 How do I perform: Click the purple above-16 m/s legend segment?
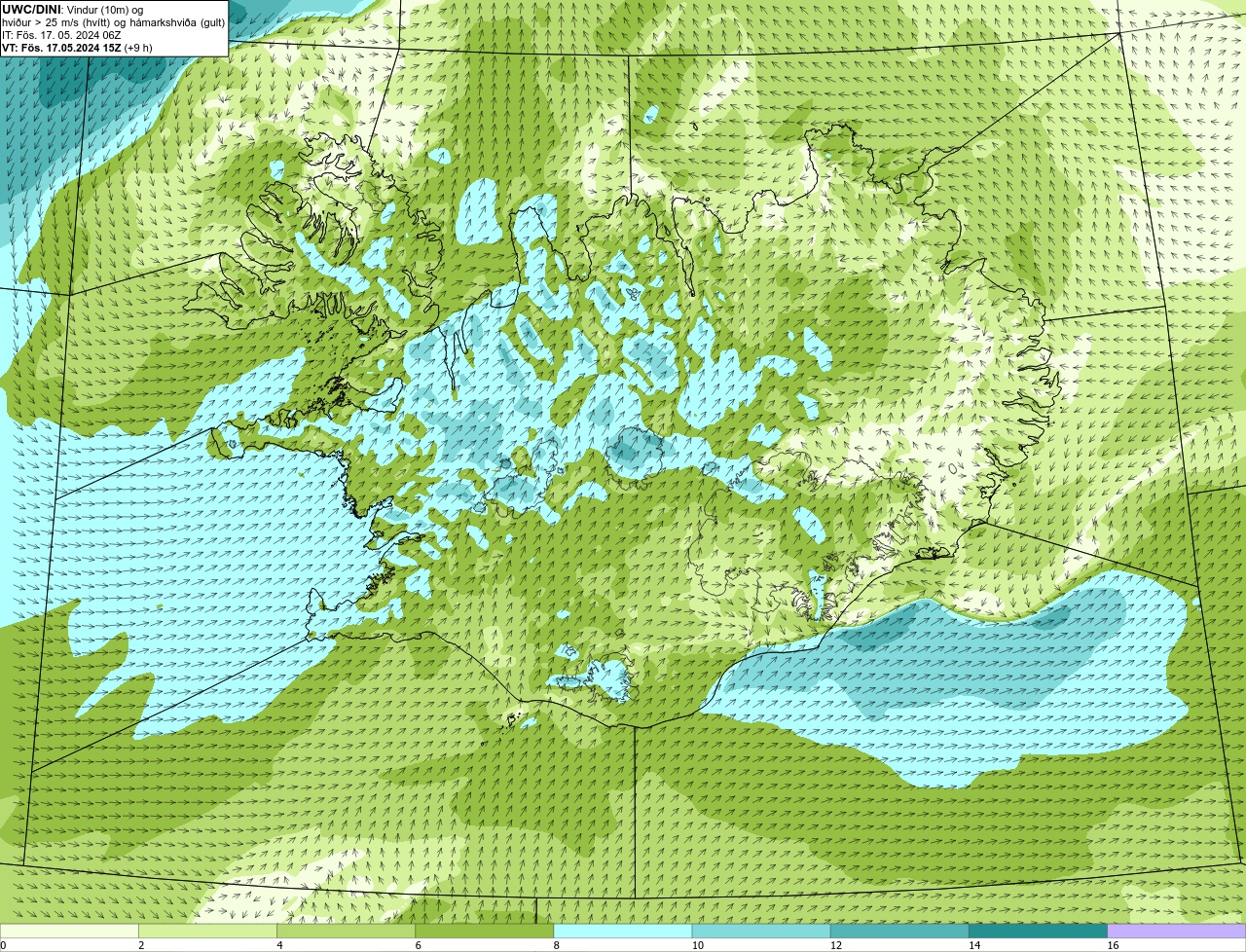pos(1176,931)
